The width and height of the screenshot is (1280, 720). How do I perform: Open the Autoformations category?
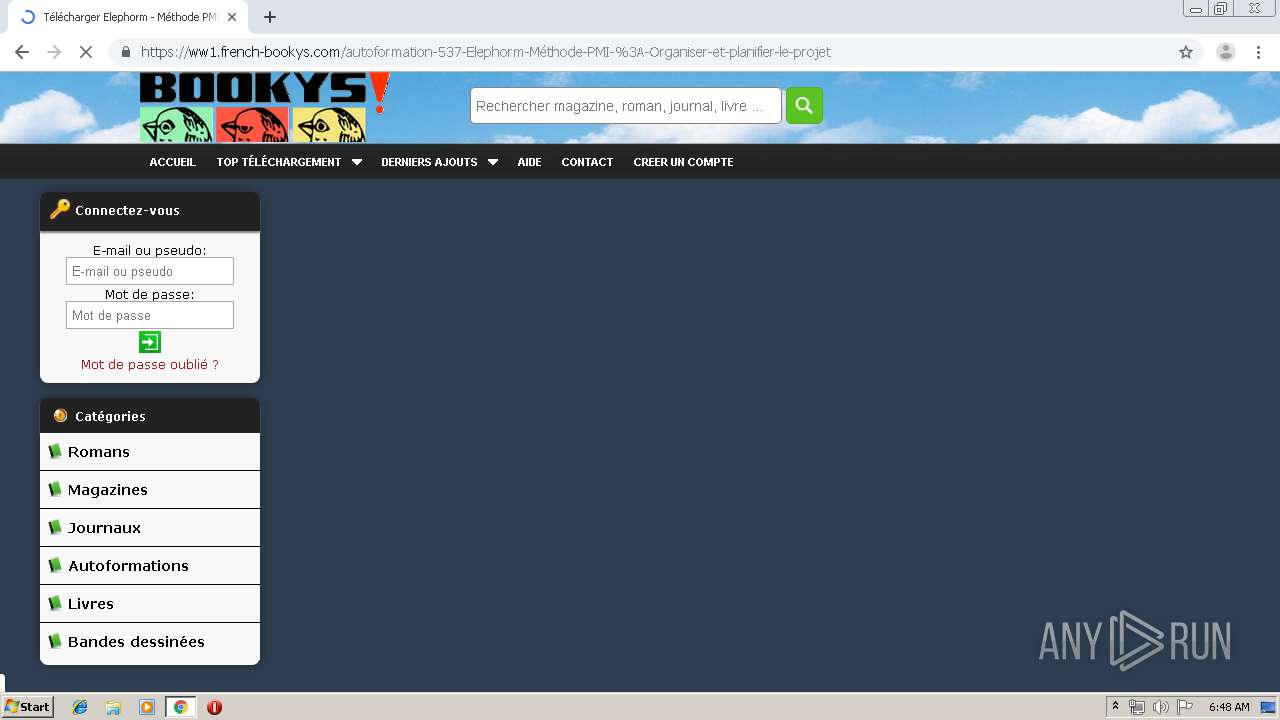(x=150, y=566)
